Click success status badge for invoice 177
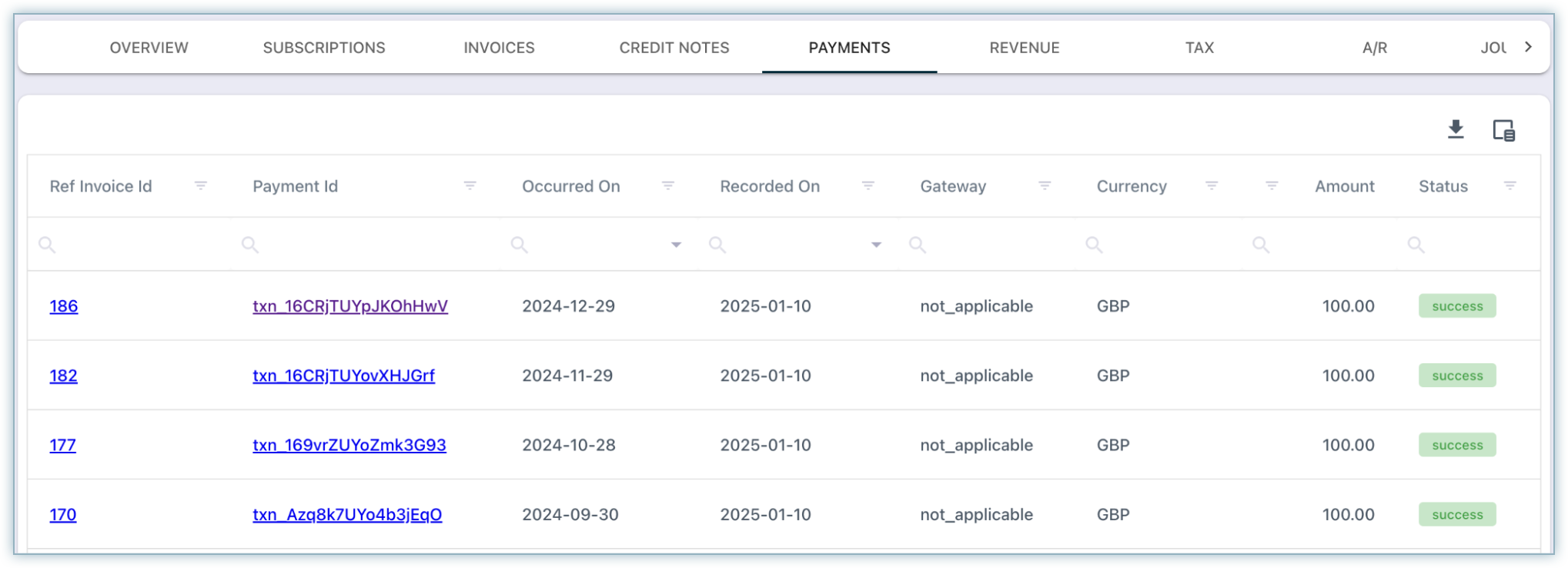The height and width of the screenshot is (568, 1568). (x=1457, y=445)
